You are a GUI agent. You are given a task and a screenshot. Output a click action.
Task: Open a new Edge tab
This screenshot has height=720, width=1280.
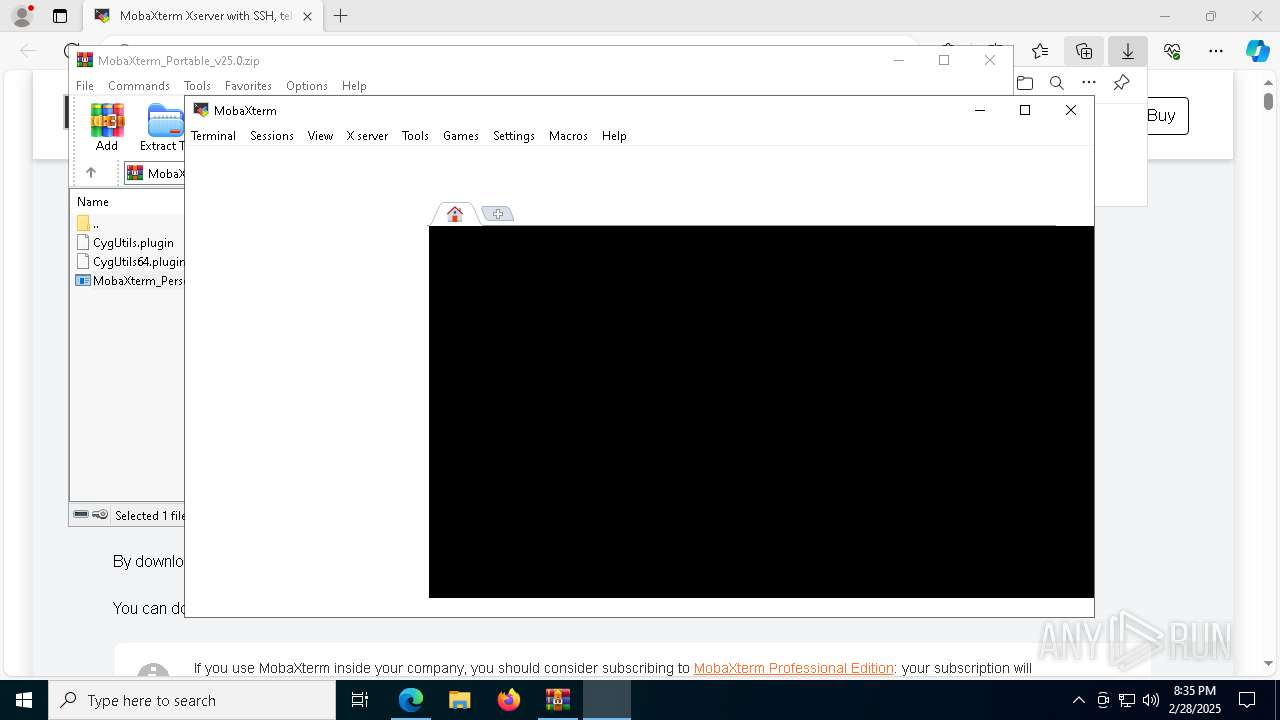click(x=341, y=16)
